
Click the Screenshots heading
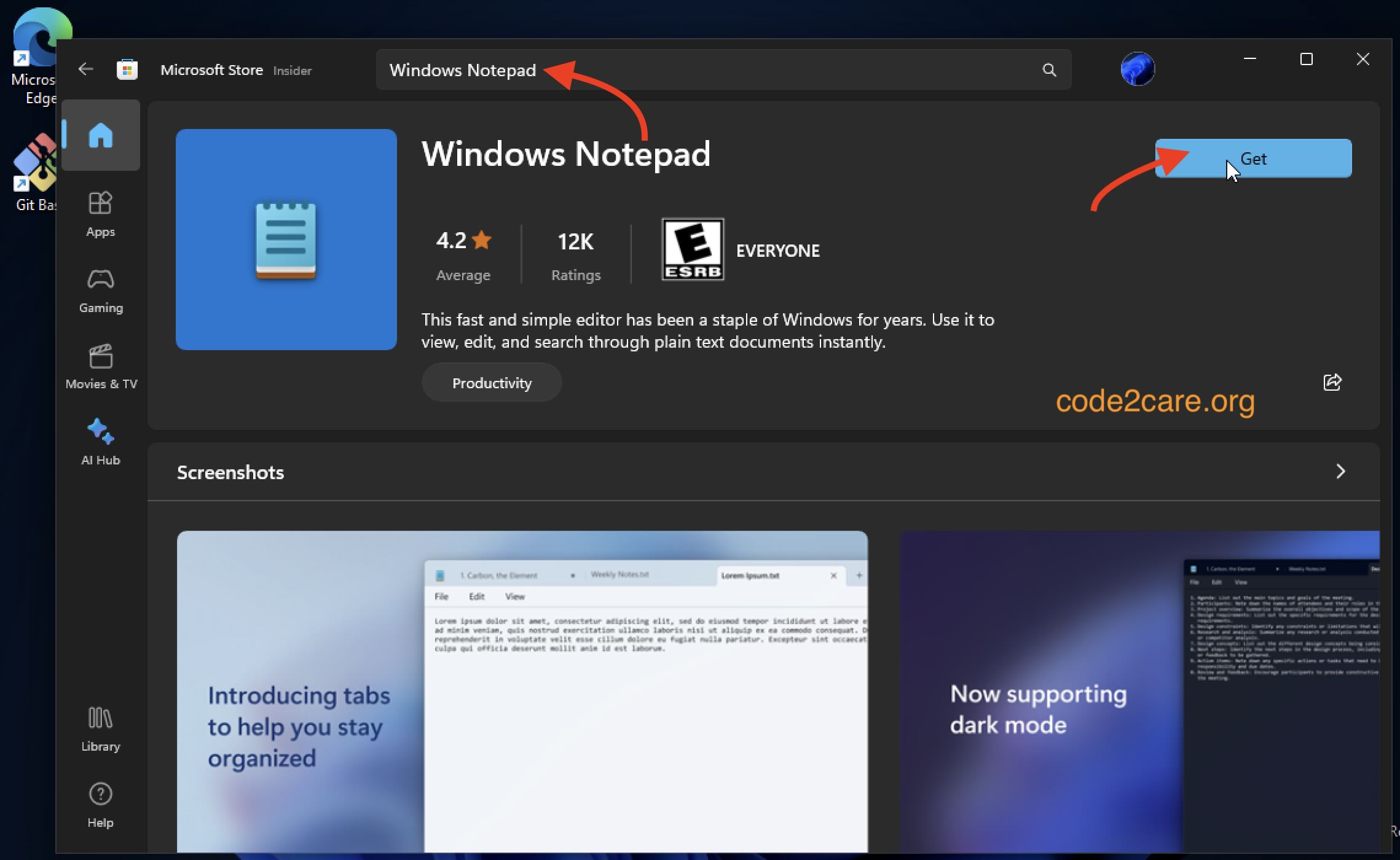pyautogui.click(x=230, y=472)
